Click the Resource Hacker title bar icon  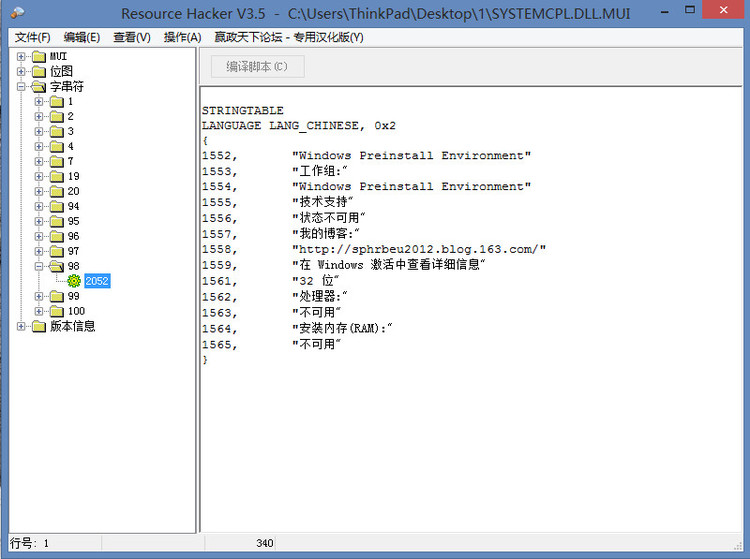coord(18,13)
